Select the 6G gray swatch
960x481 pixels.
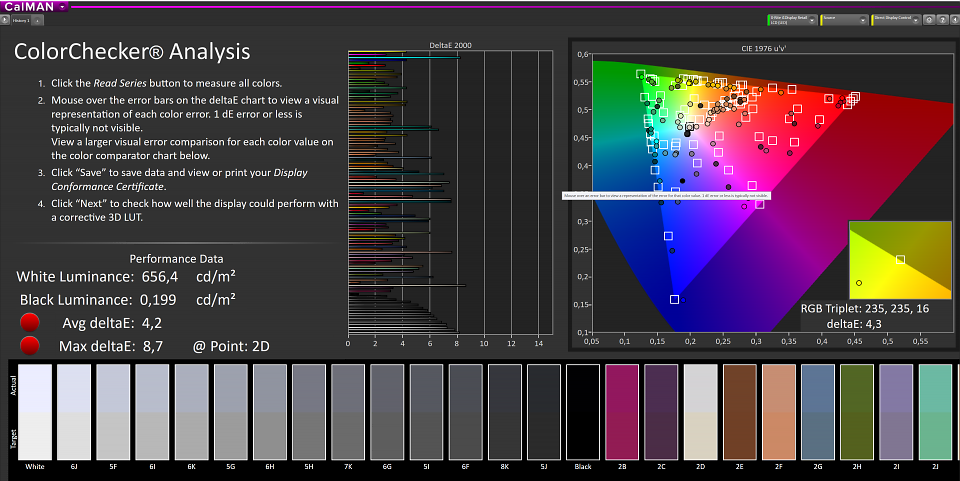(x=387, y=412)
